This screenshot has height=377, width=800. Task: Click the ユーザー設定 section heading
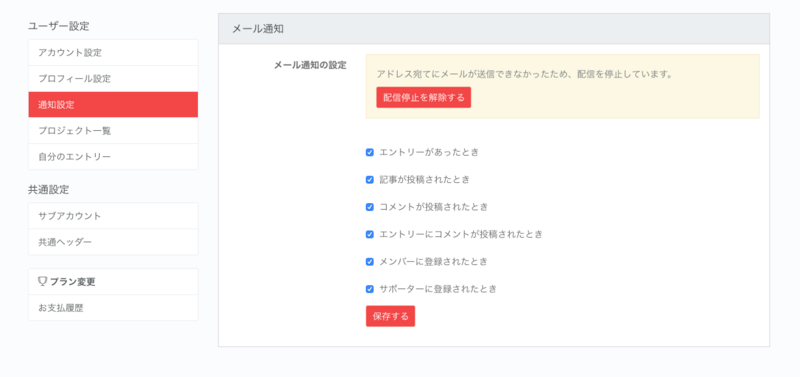click(x=59, y=26)
